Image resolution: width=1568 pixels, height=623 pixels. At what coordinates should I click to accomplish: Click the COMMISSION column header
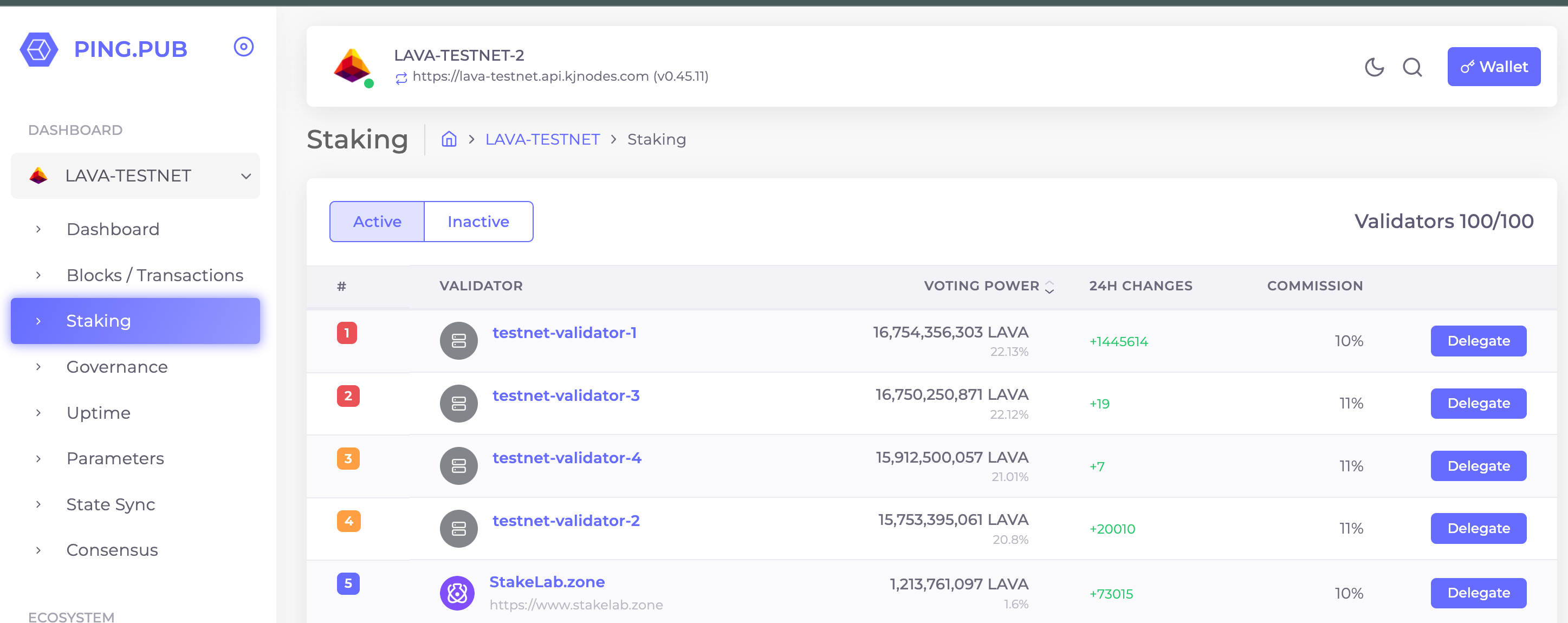1315,286
